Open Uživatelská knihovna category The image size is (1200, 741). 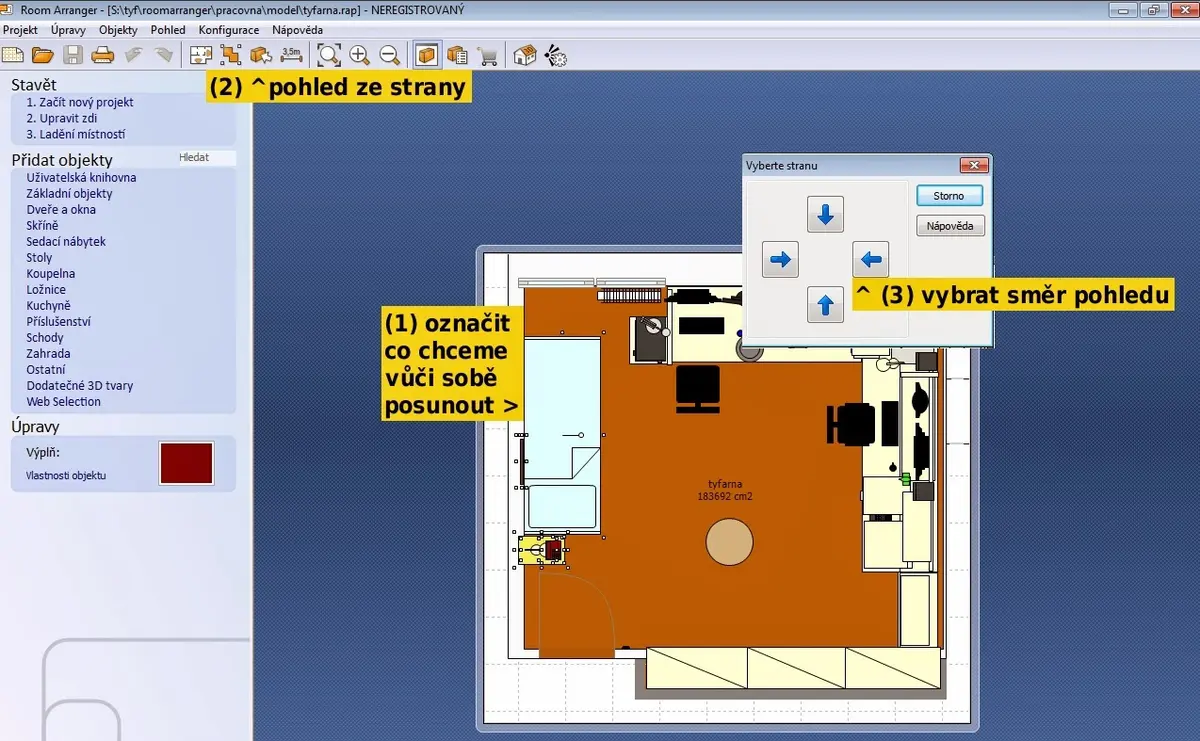(x=82, y=178)
